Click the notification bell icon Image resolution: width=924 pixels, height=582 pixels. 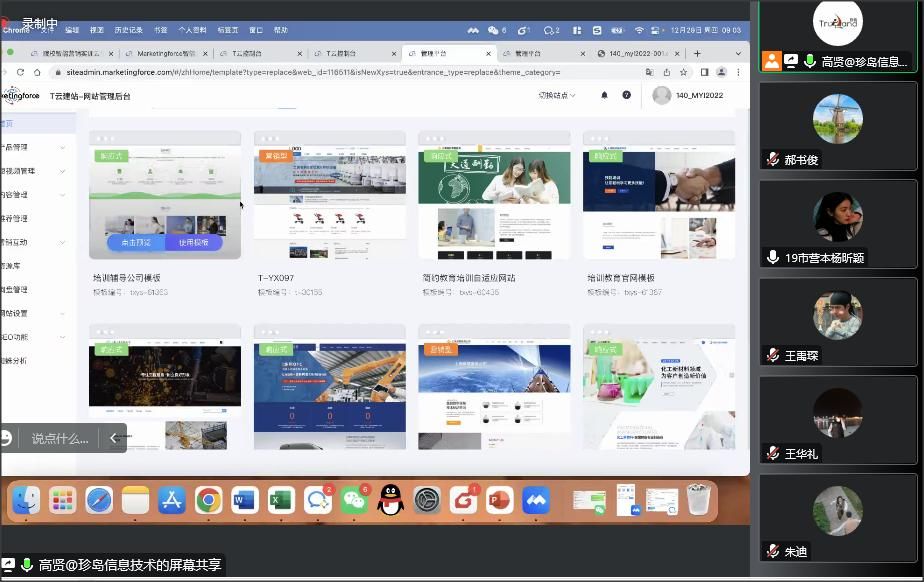pyautogui.click(x=604, y=96)
